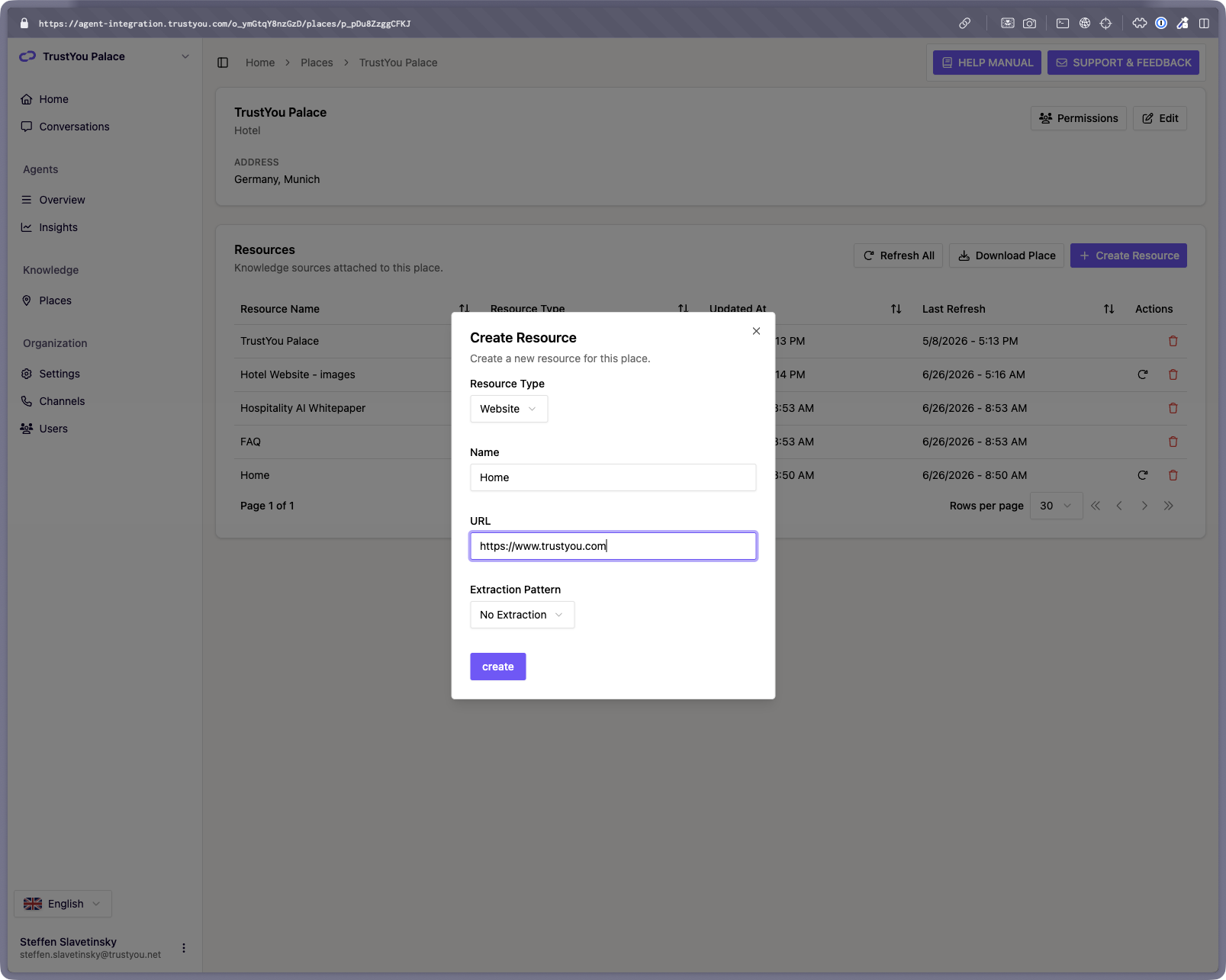Image resolution: width=1226 pixels, height=980 pixels.
Task: Expand the TrustYou Palace organization switcher
Action: (x=105, y=56)
